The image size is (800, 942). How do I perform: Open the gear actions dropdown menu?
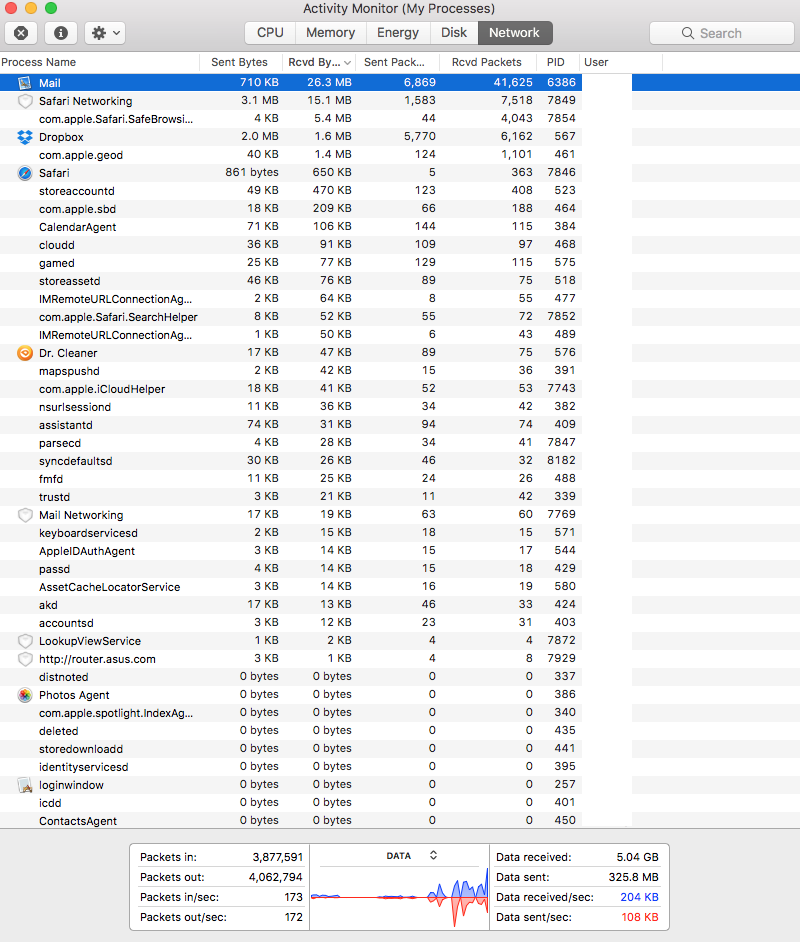[x=105, y=33]
